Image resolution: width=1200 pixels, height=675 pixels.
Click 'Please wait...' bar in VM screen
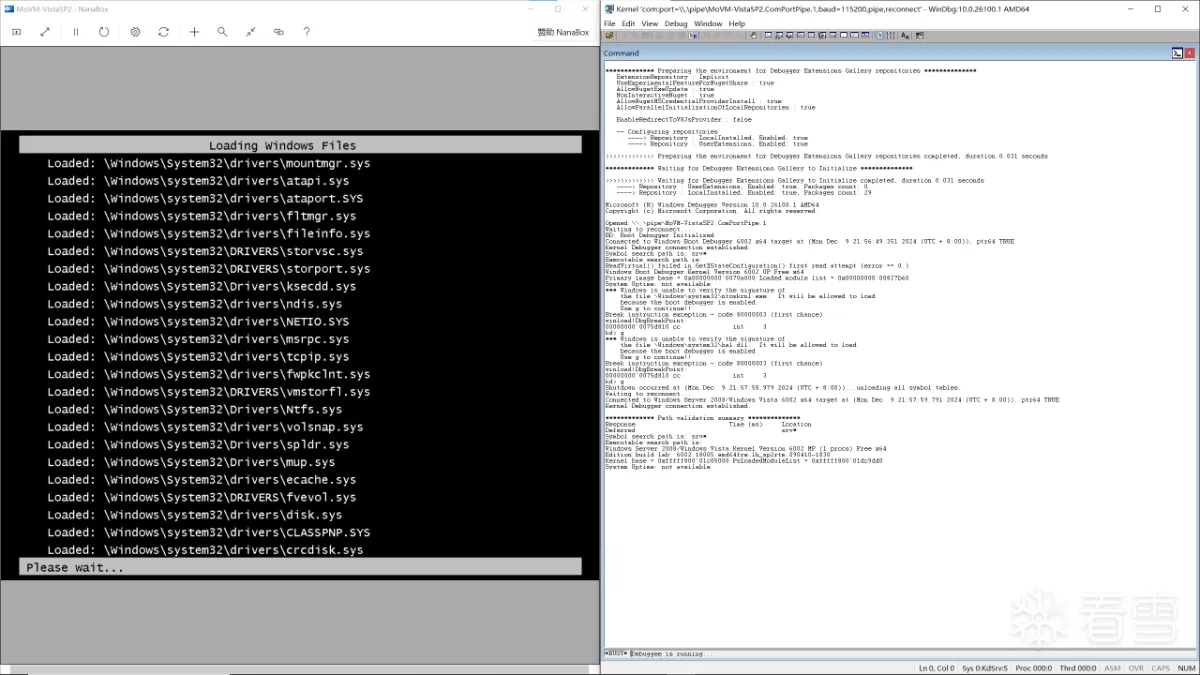click(300, 567)
